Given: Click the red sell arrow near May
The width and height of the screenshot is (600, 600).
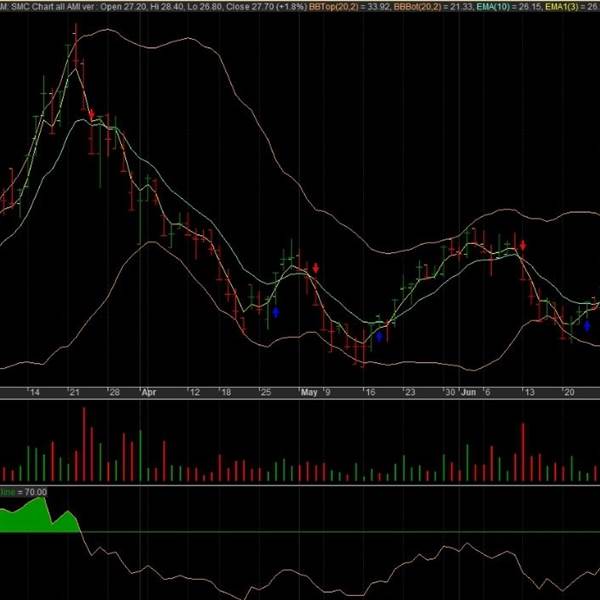Looking at the screenshot, I should click(x=316, y=267).
